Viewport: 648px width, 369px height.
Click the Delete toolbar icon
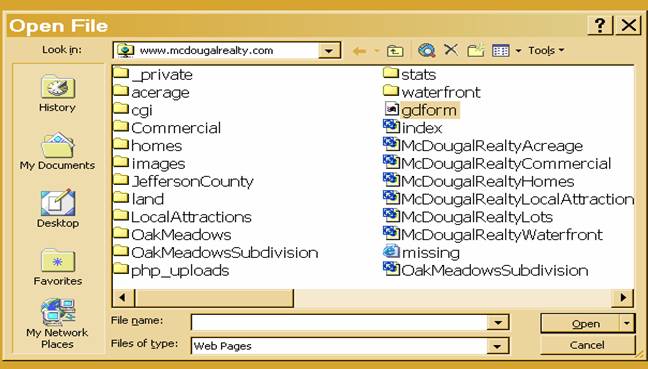coord(451,50)
